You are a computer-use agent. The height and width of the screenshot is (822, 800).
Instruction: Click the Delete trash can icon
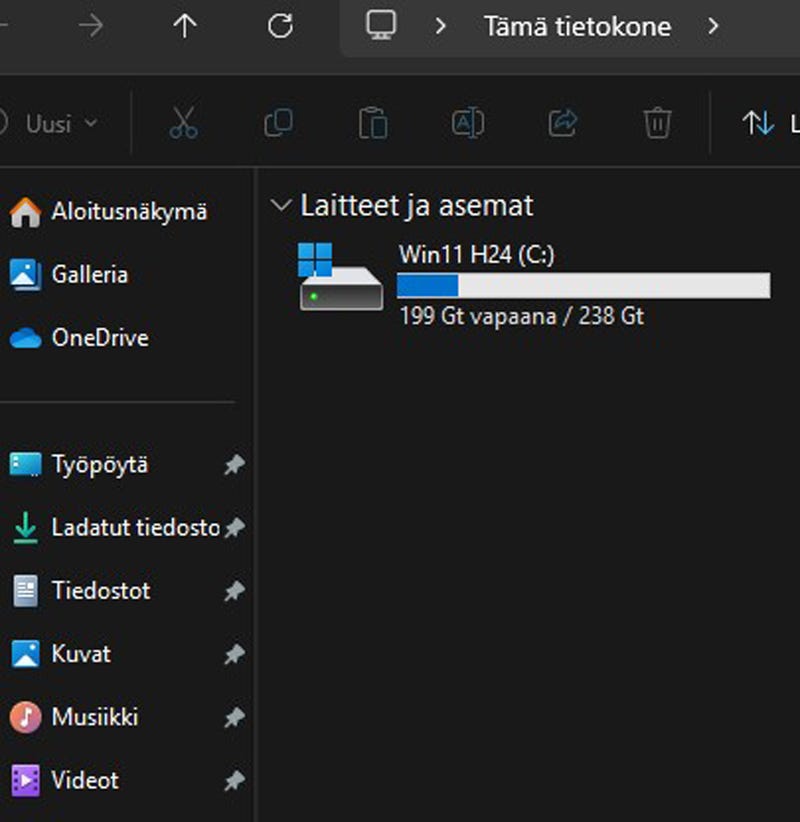coord(657,123)
